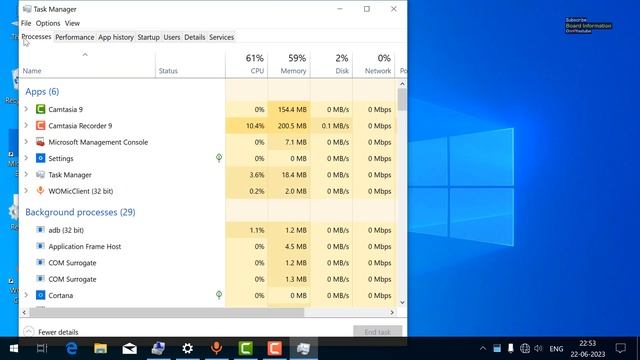Switch to the App history tab
The width and height of the screenshot is (640, 360).
point(116,37)
